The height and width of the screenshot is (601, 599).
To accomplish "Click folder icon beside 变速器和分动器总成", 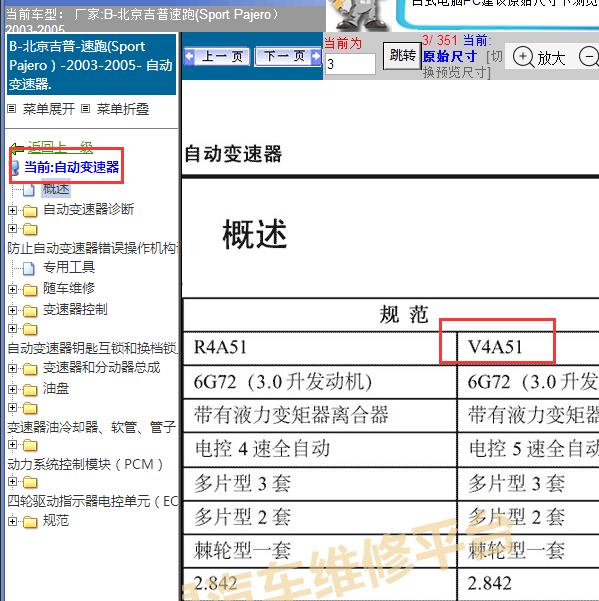I will (30, 369).
